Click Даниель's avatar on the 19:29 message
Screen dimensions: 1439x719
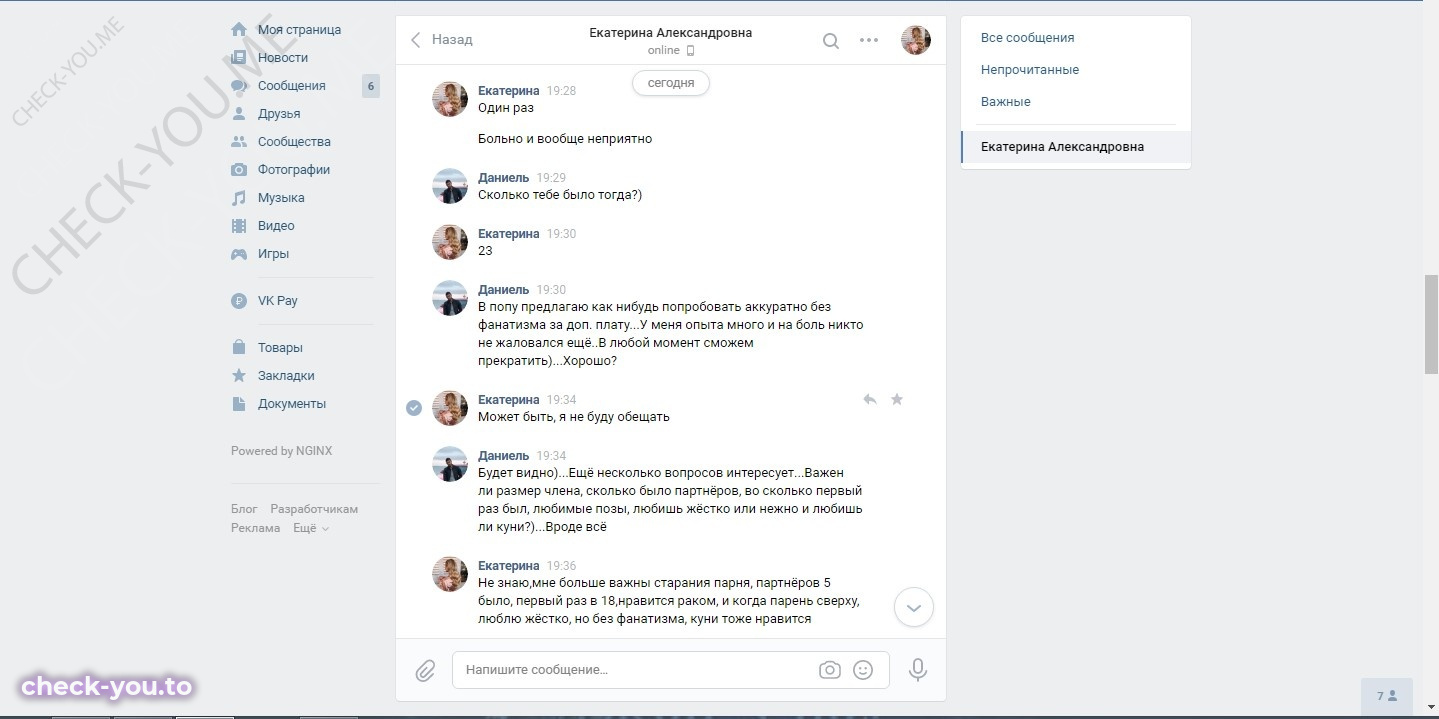click(450, 187)
